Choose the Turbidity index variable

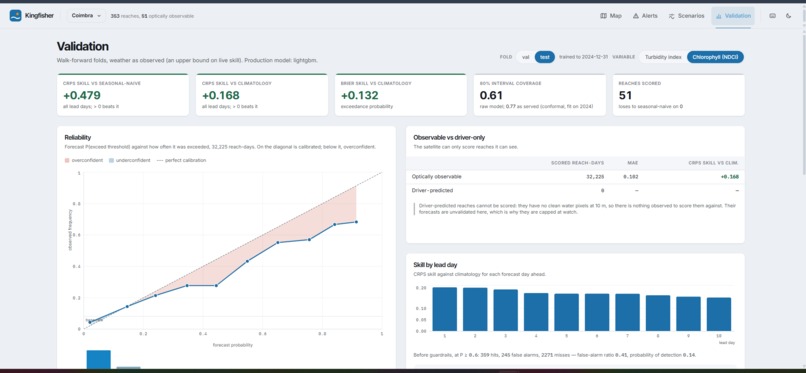click(x=663, y=57)
